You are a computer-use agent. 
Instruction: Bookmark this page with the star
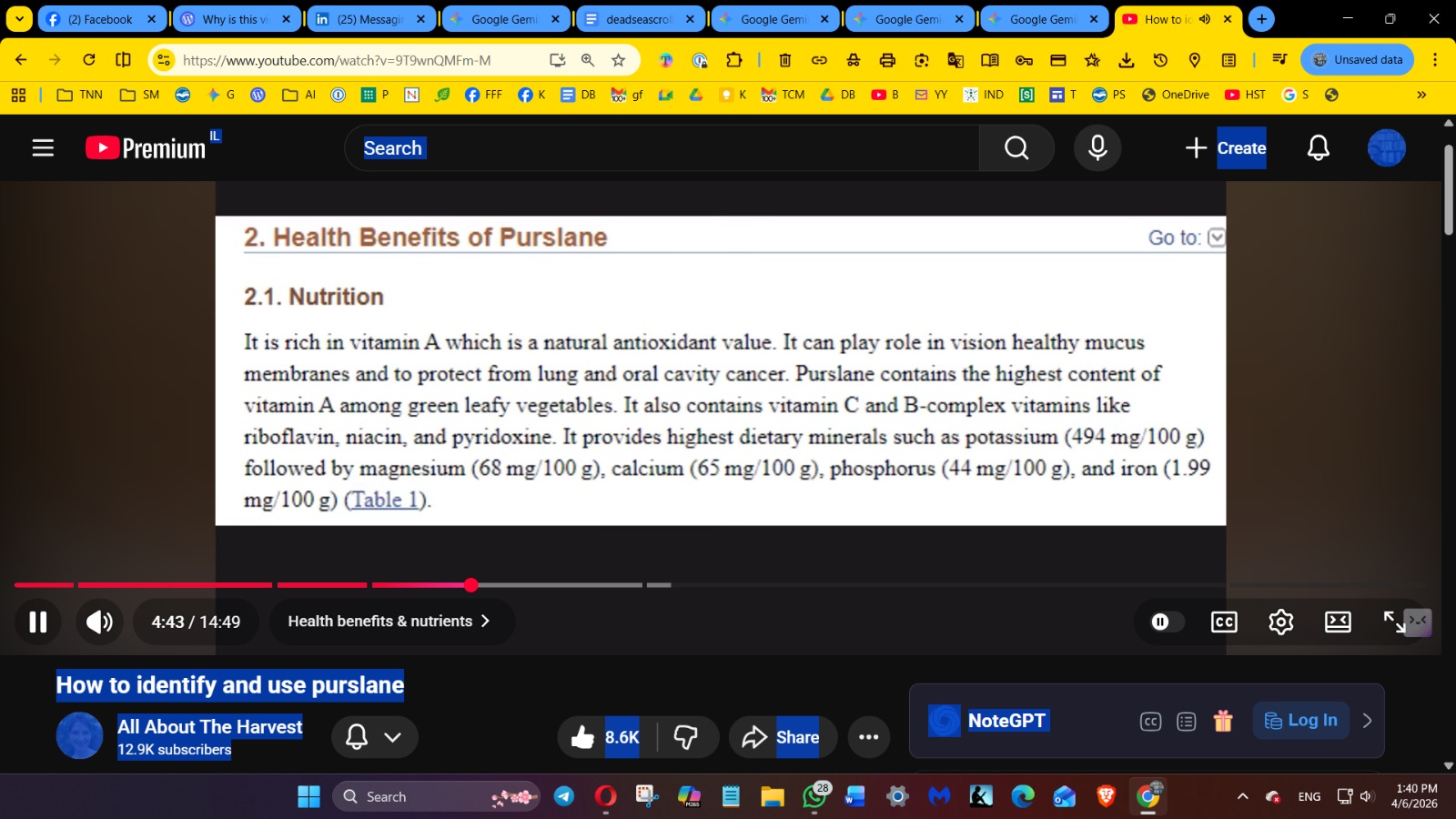(x=619, y=60)
